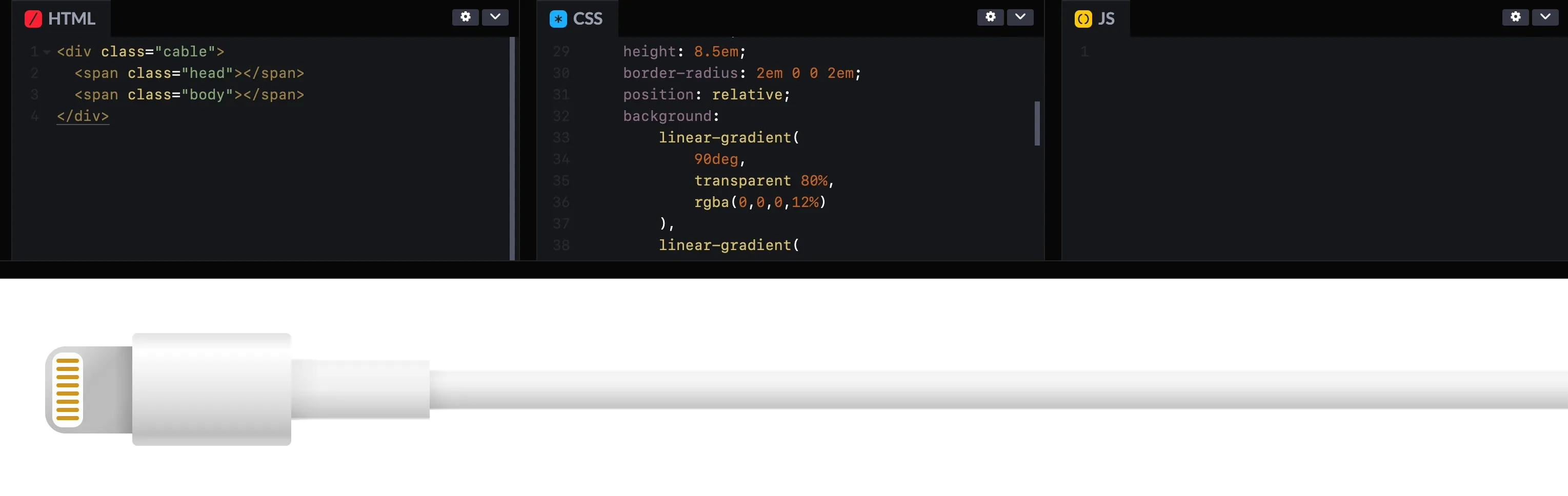The width and height of the screenshot is (1568, 496).
Task: Click the closing </div> tag in HTML
Action: coord(83,116)
